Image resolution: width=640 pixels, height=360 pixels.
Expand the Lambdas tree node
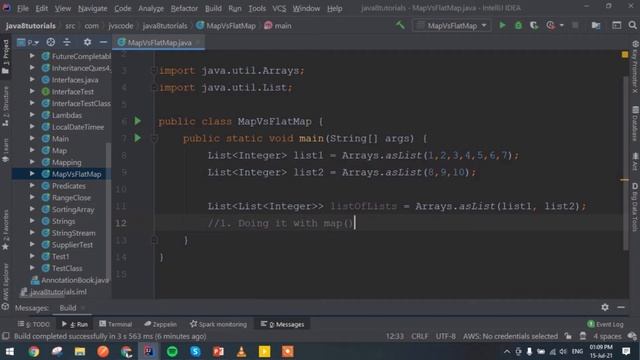[32, 115]
